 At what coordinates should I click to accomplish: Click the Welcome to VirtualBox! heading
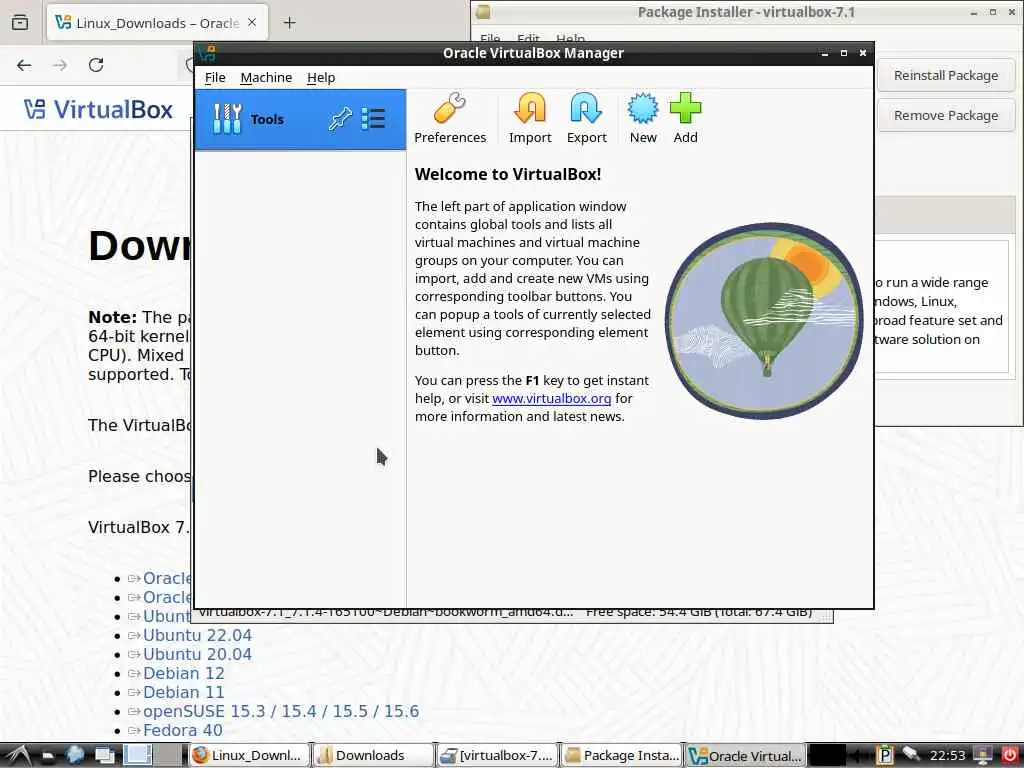[x=508, y=174]
